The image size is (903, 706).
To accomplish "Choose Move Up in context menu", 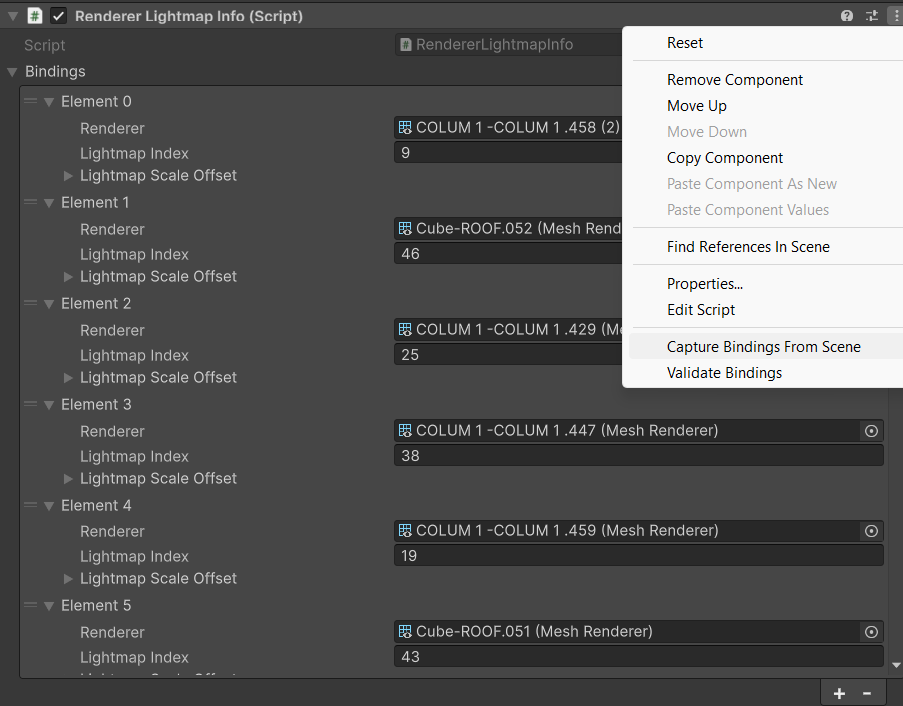I will click(766, 106).
